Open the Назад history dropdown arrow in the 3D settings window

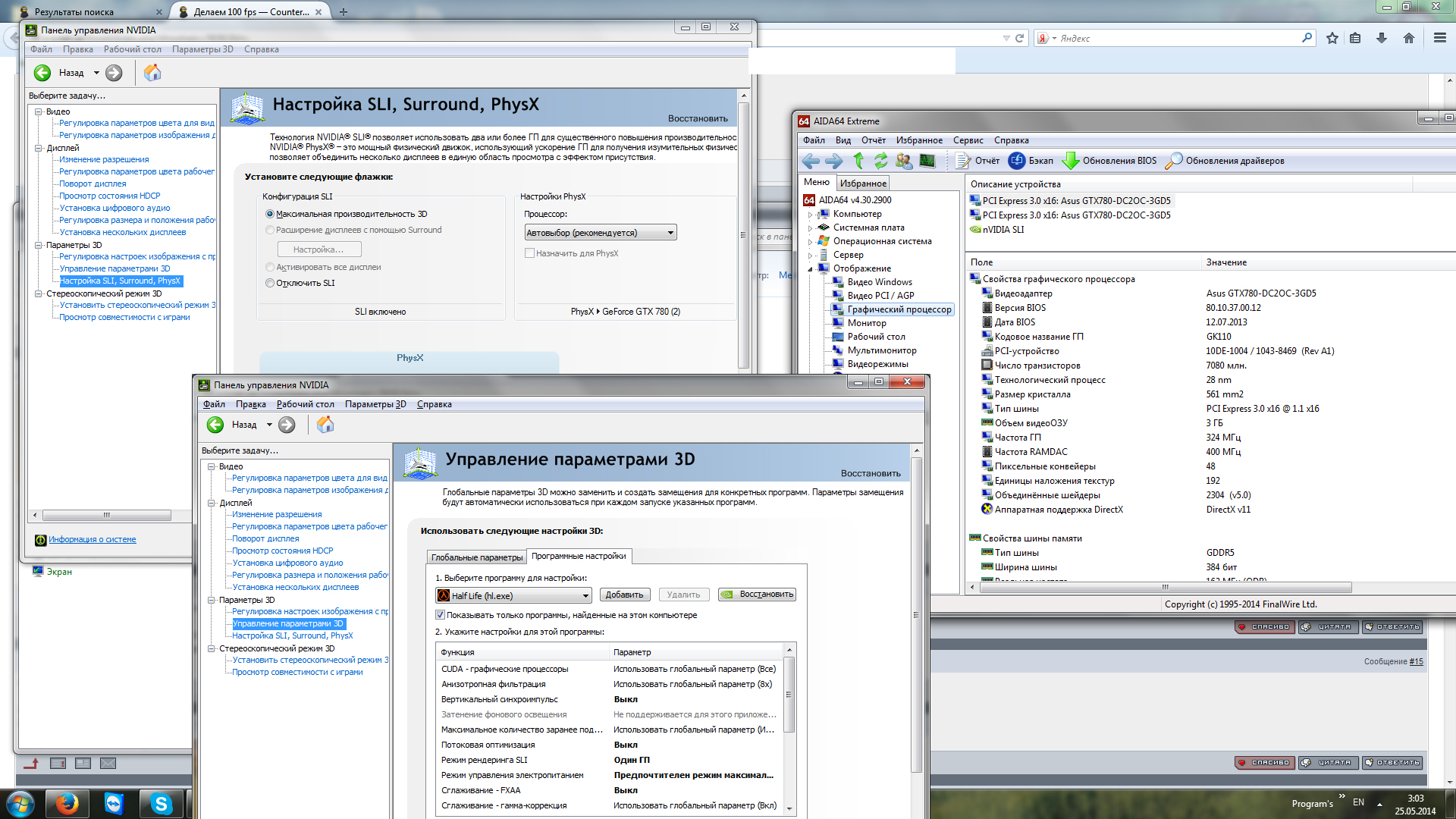[x=269, y=425]
